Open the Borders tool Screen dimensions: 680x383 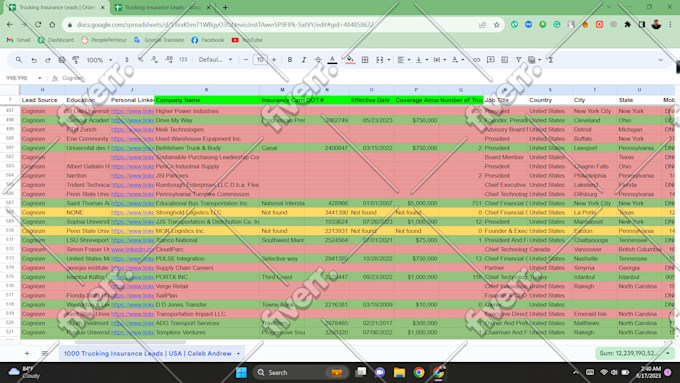click(x=365, y=60)
